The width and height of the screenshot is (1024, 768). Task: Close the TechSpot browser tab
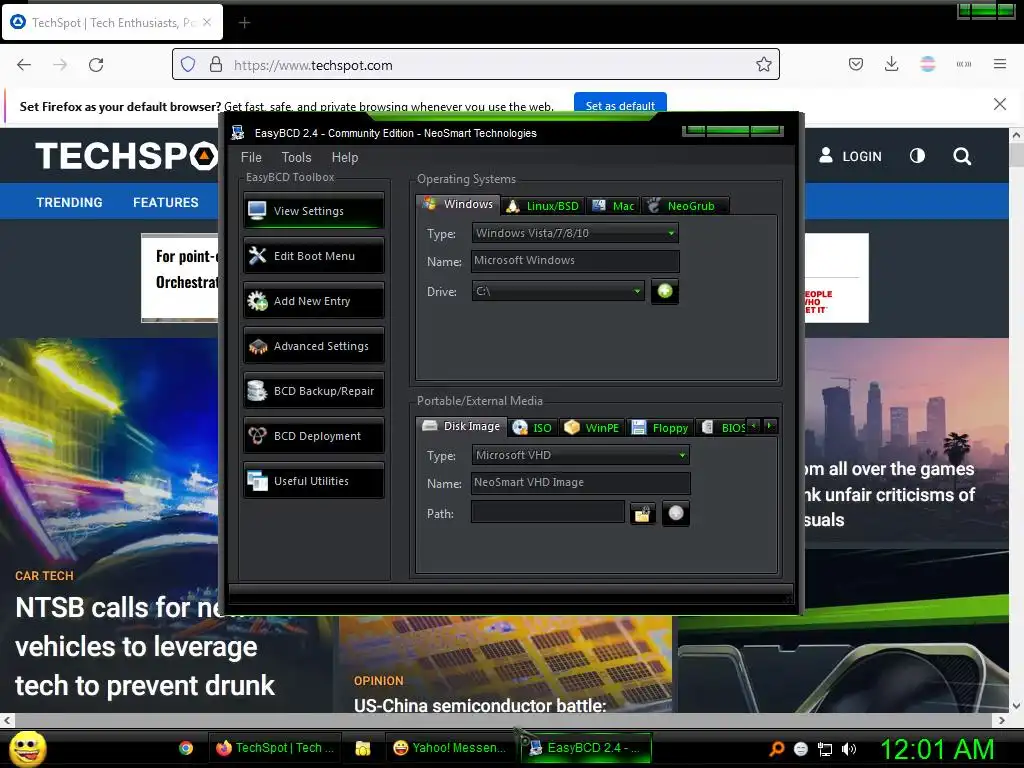[x=207, y=22]
